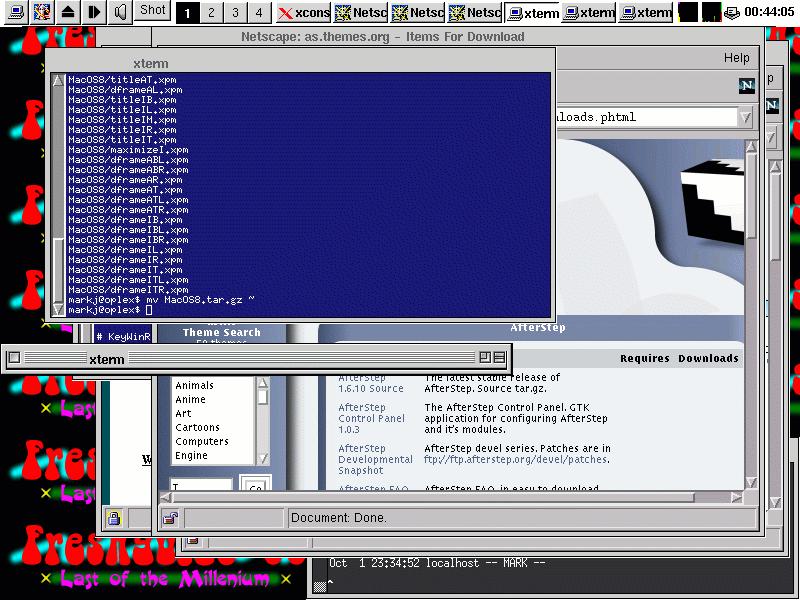
Task: Click the speaker volume icon in taskbar
Action: (x=120, y=11)
